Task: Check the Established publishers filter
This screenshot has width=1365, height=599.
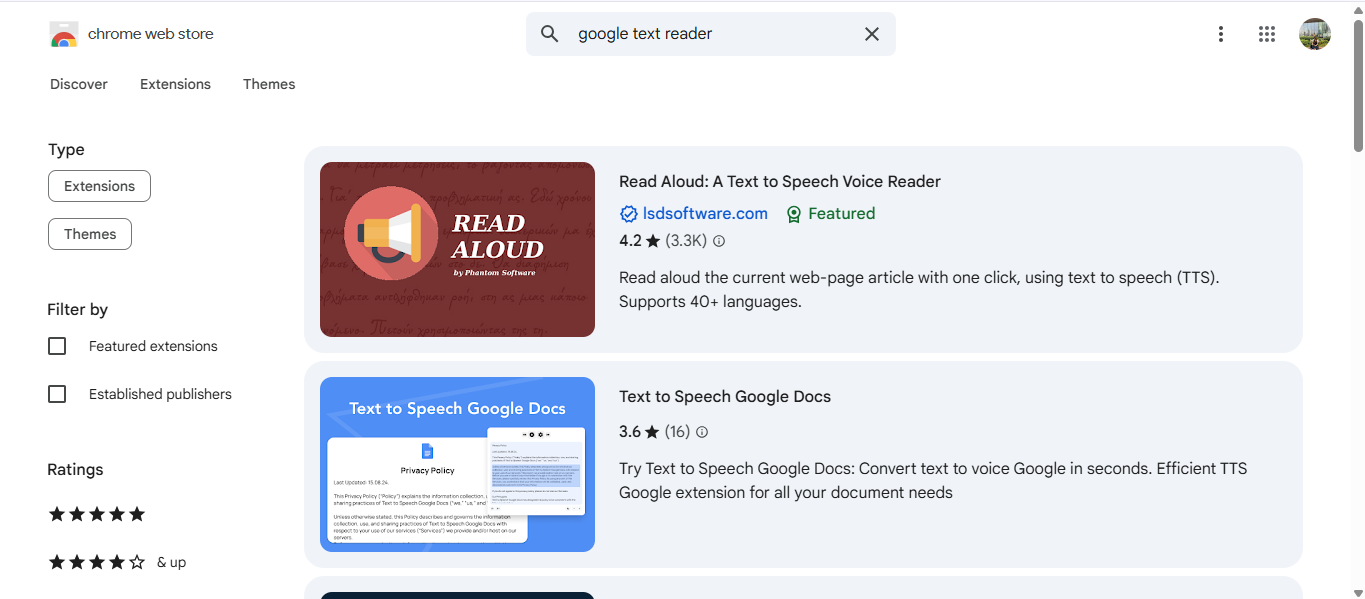Action: pyautogui.click(x=57, y=393)
